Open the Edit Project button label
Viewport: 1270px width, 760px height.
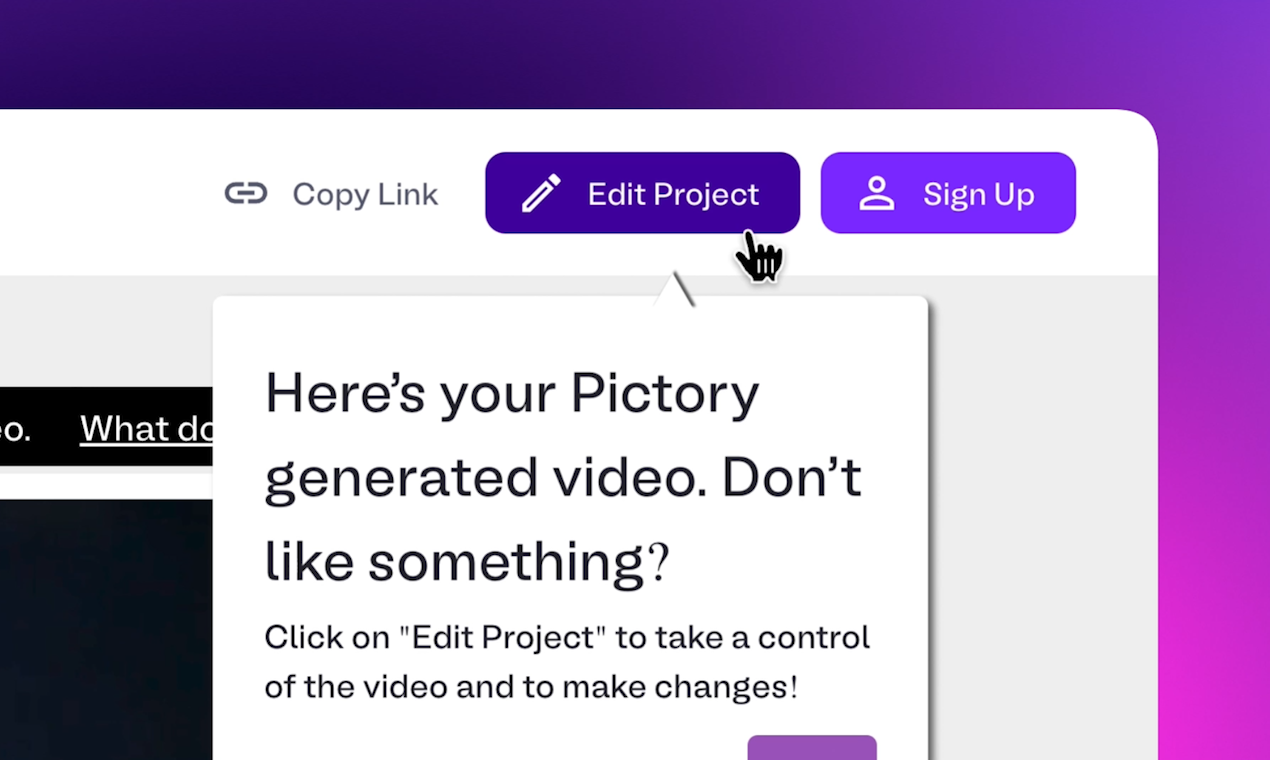[x=673, y=193]
